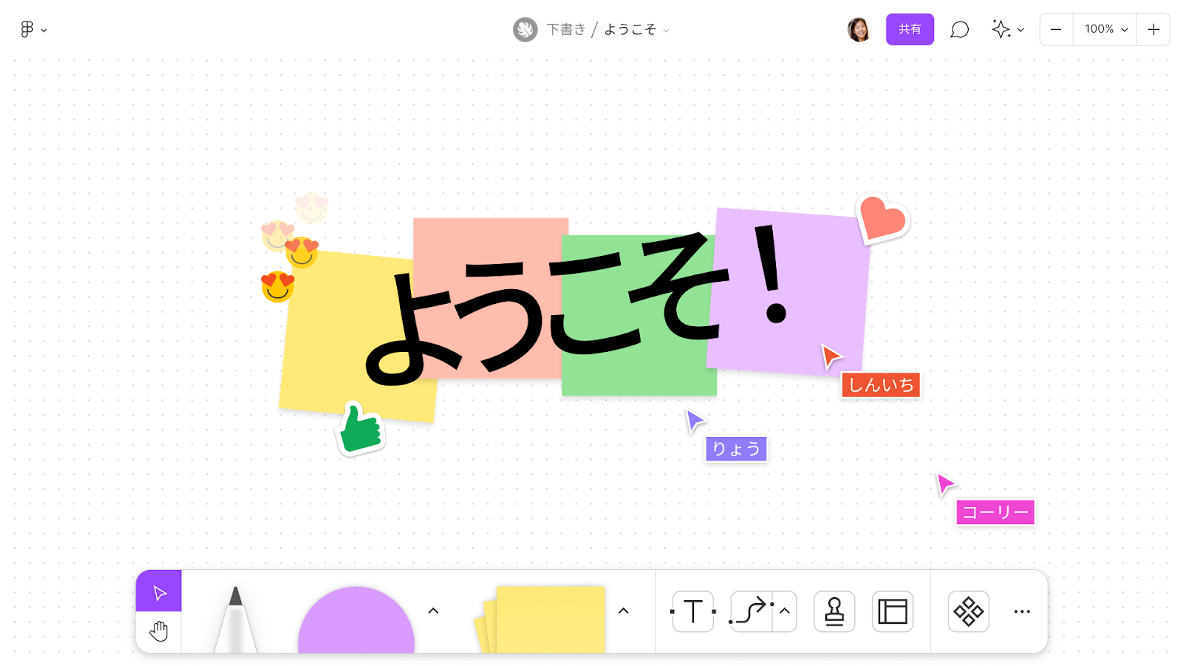Select the cursor selection tool
This screenshot has height=666, width=1183.
point(158,590)
